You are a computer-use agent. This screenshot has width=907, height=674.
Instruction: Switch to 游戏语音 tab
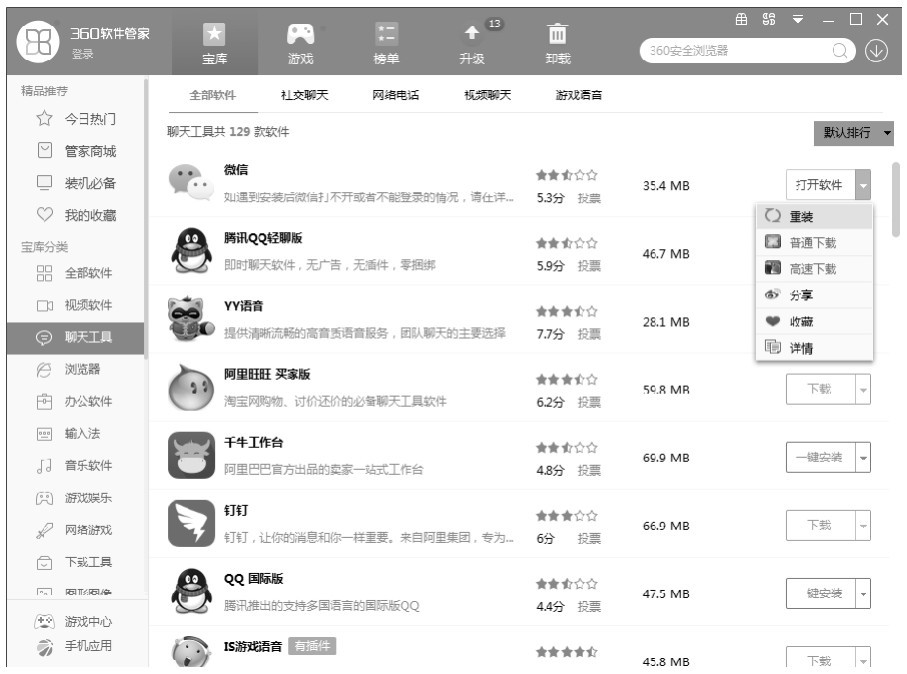[579, 95]
